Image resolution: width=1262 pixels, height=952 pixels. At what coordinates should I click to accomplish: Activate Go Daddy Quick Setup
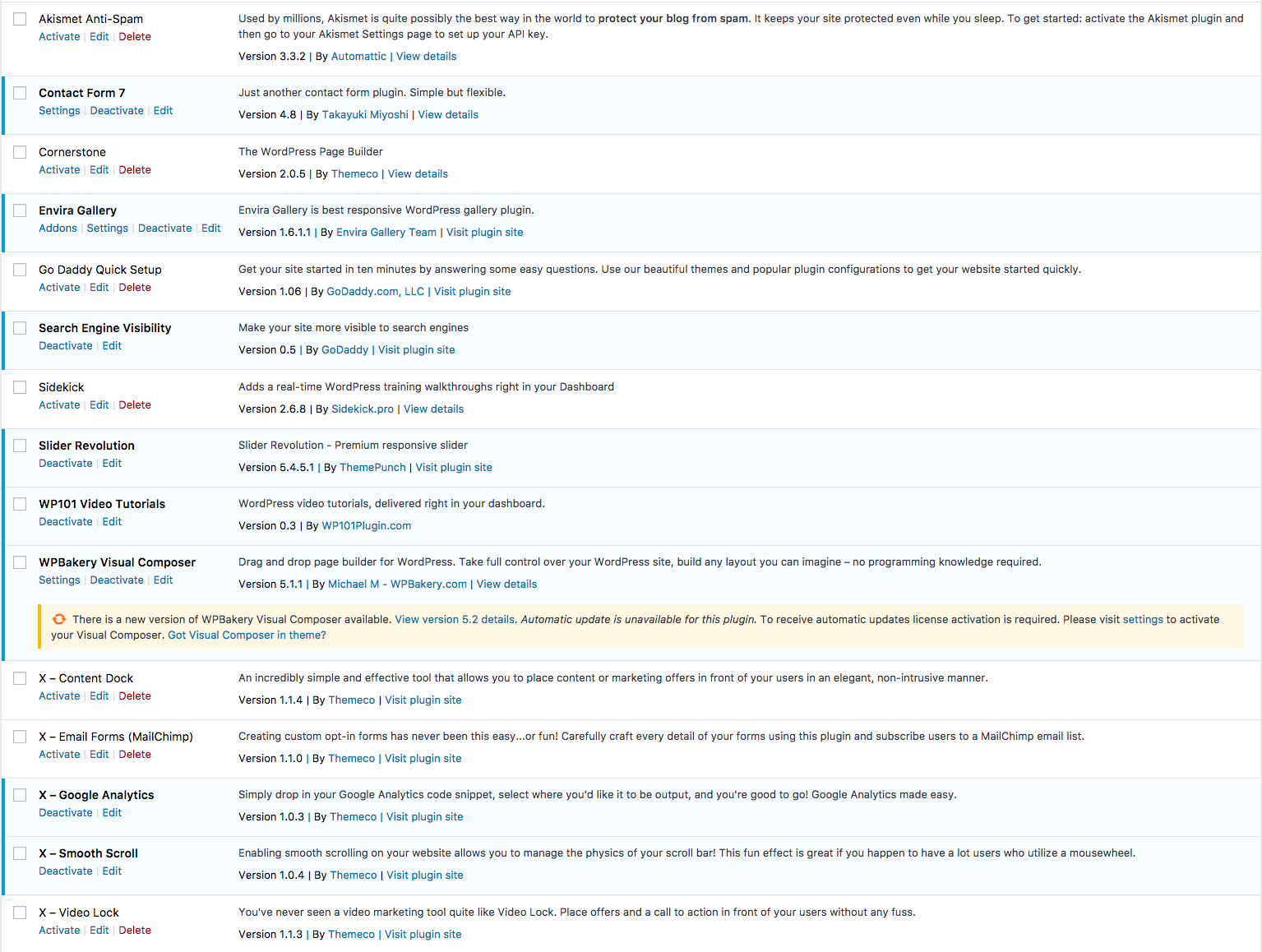(x=59, y=287)
